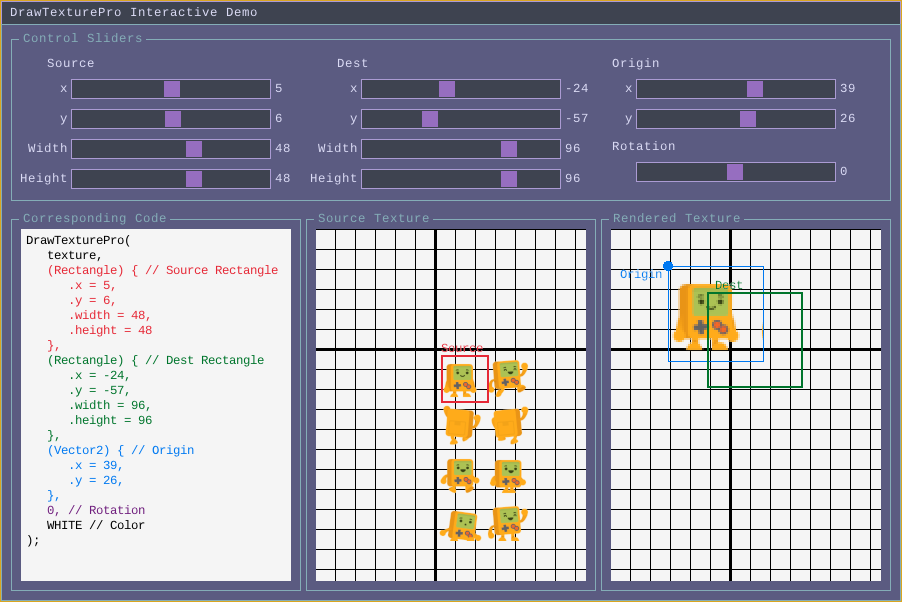
Task: Click the Source y value 6
Action: (x=278, y=119)
